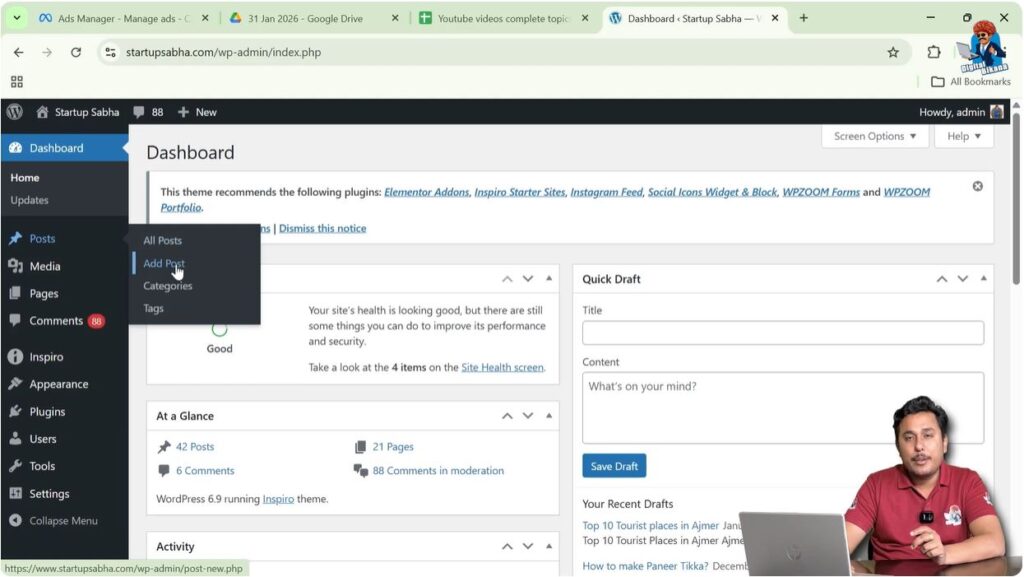Open the Screen Options dropdown
This screenshot has height=577, width=1024.
pos(874,136)
